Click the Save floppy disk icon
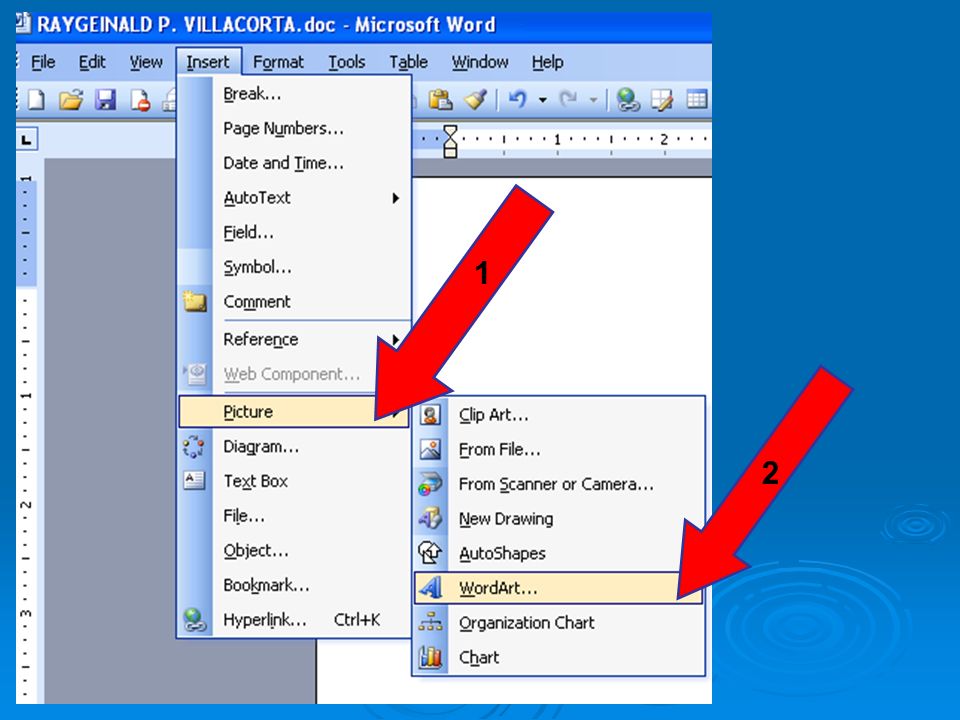960x720 pixels. [105, 99]
